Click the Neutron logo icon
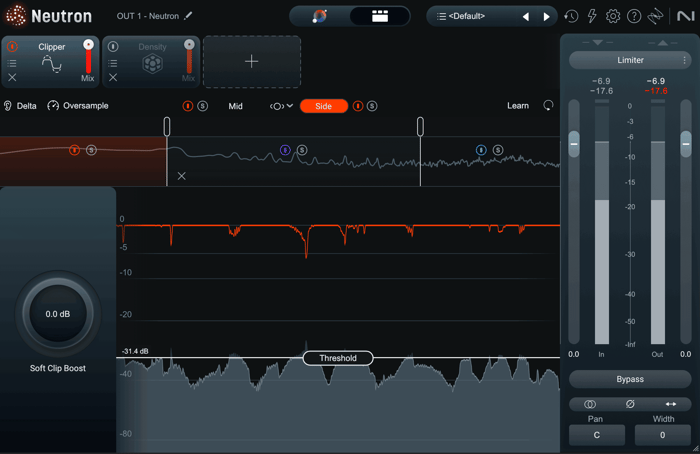 pyautogui.click(x=16, y=16)
